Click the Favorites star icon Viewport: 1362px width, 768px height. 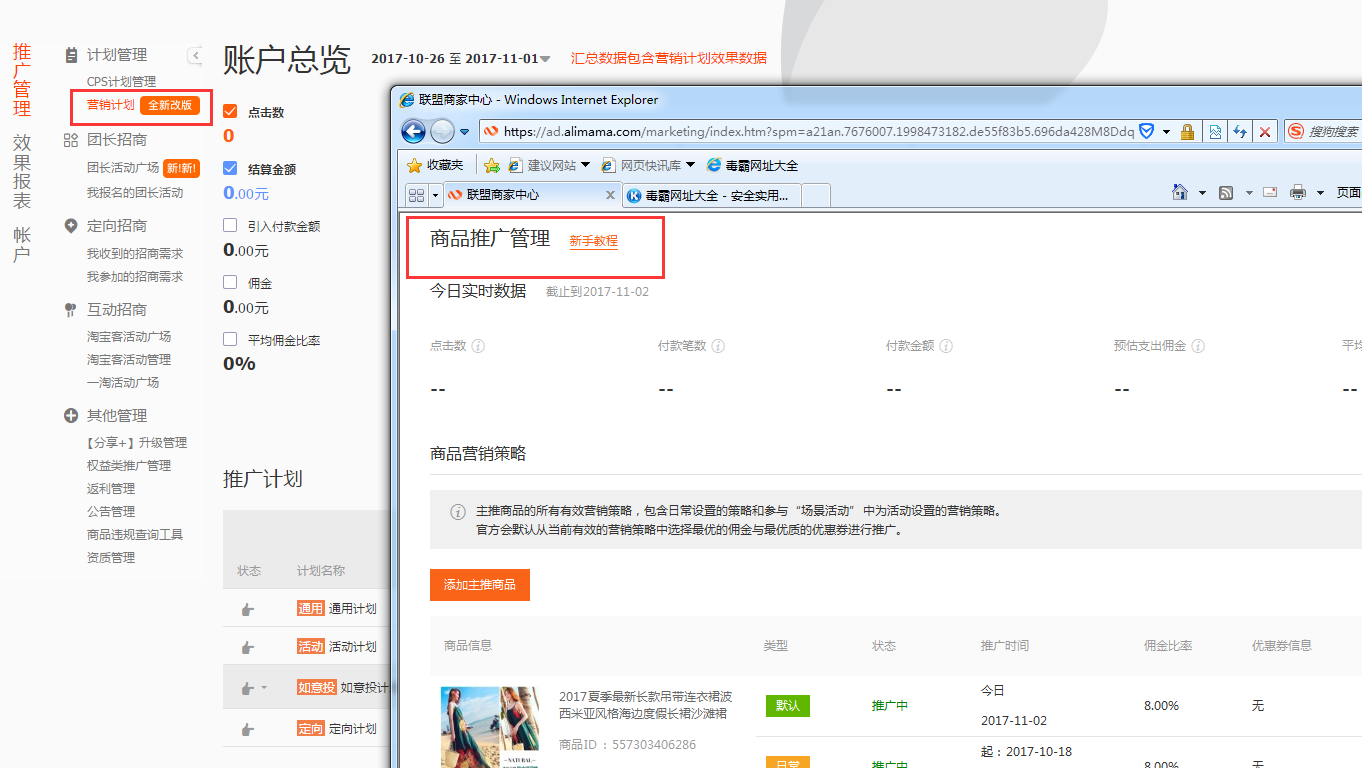(x=414, y=165)
